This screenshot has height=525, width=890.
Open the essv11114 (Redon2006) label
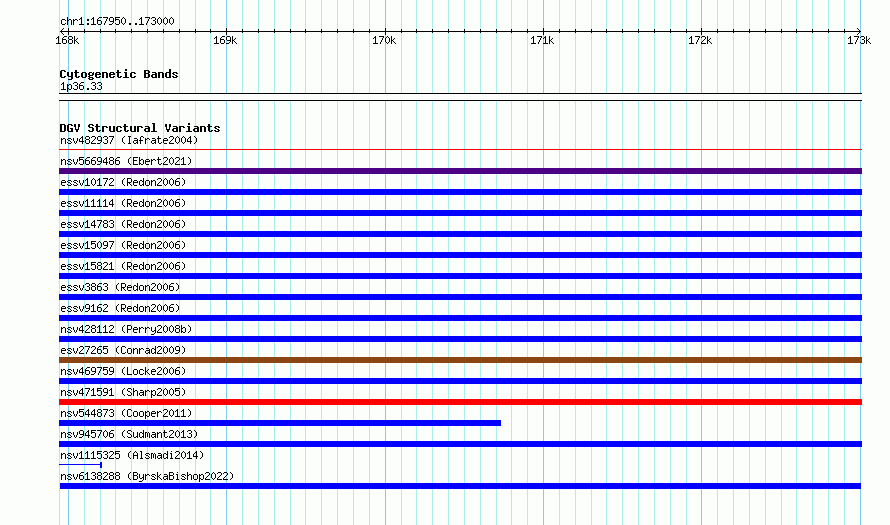(x=123, y=203)
